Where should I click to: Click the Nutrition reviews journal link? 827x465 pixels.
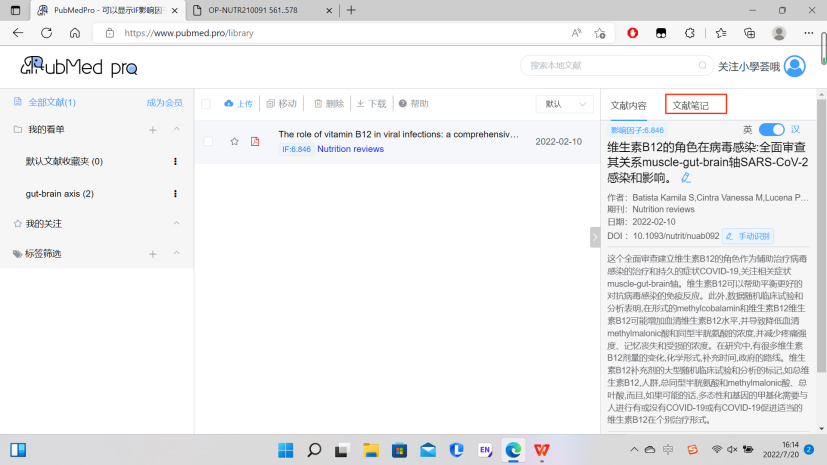(350, 149)
